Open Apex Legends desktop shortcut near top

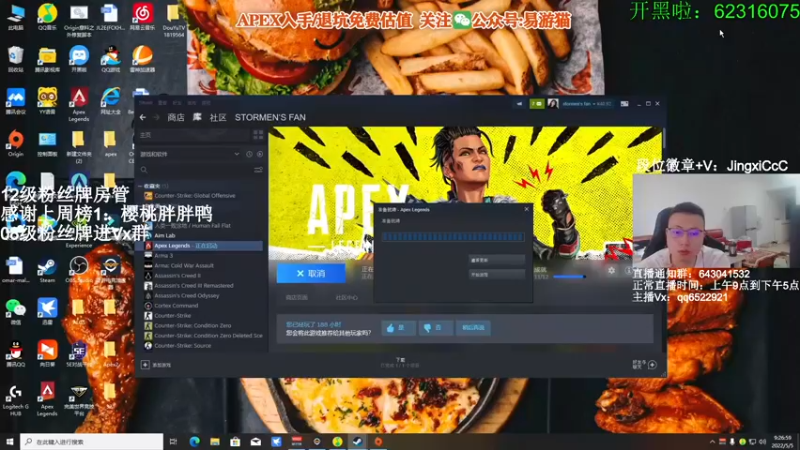(79, 104)
